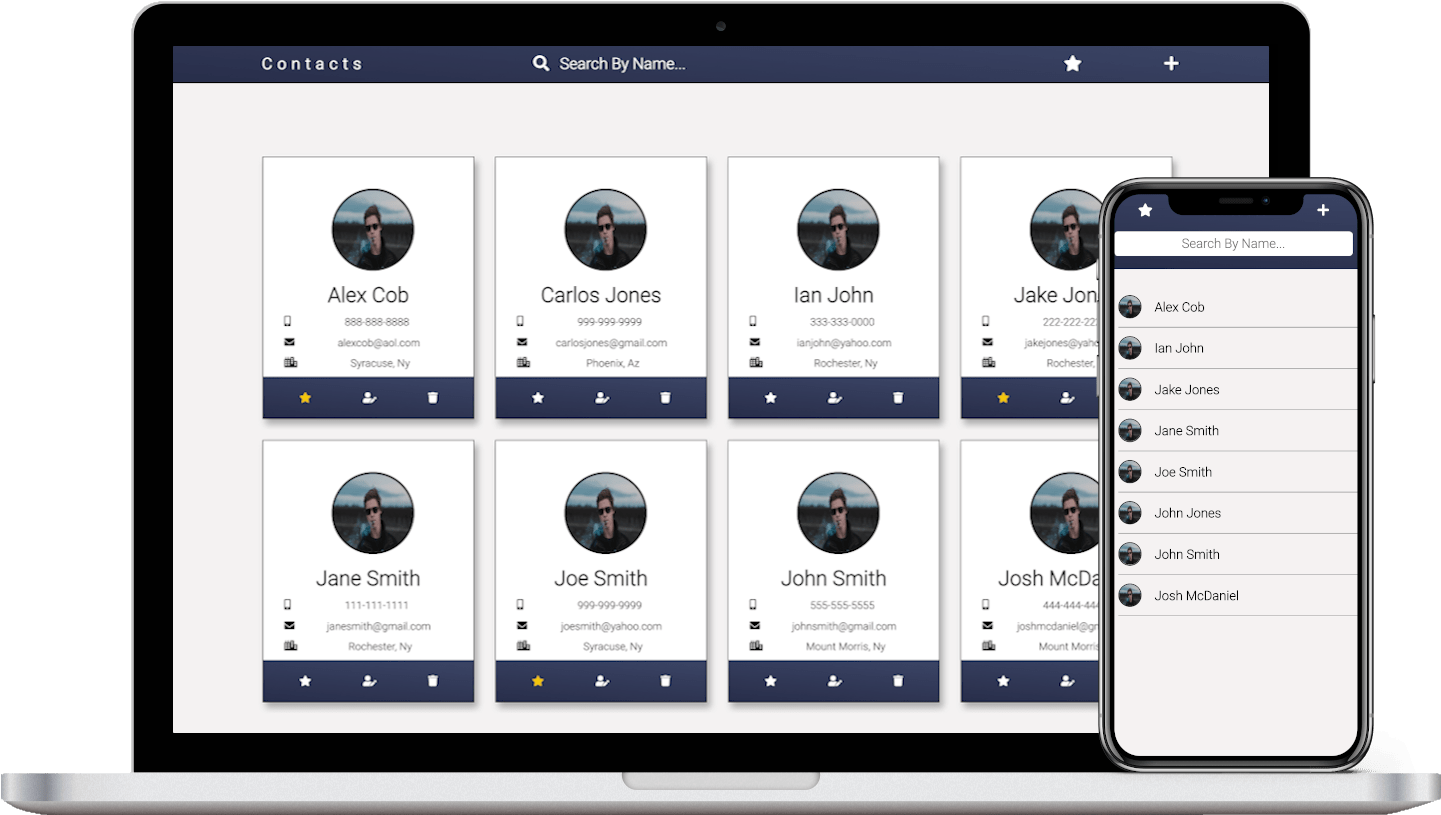Trash the Ian John contact
The image size is (1441, 815).
[x=898, y=398]
